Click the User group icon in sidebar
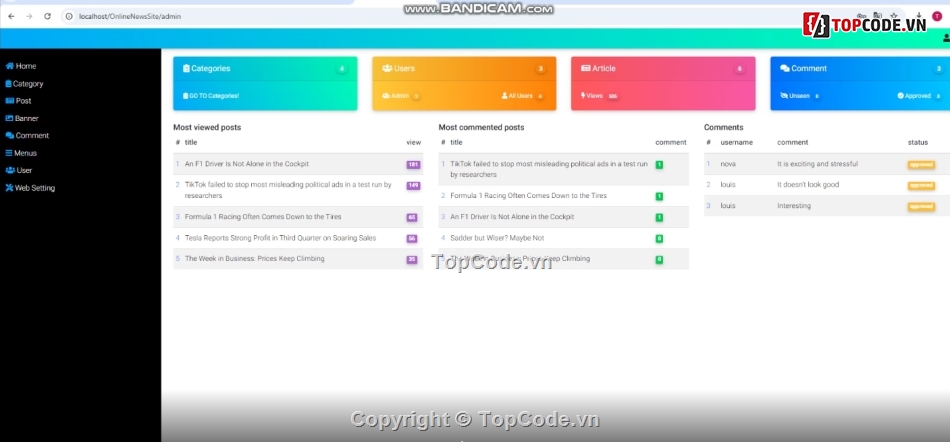 point(10,171)
